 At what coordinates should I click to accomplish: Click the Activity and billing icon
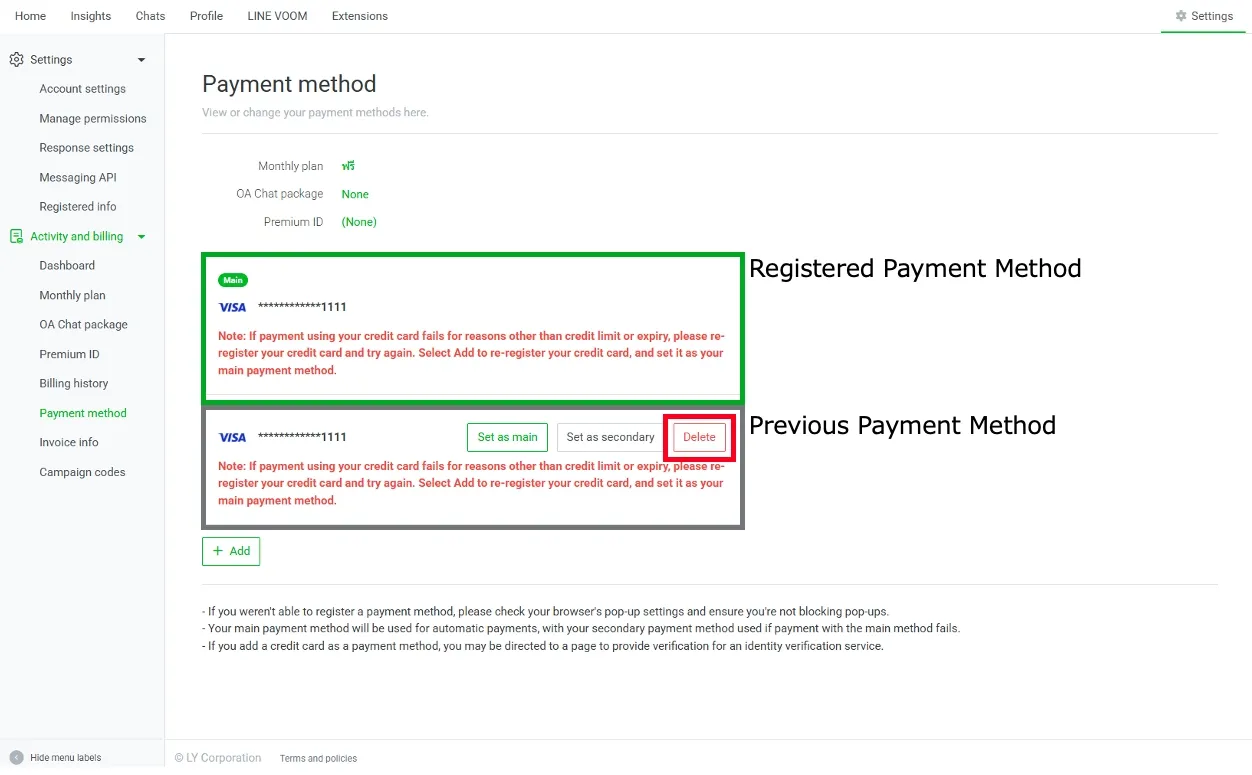point(16,237)
